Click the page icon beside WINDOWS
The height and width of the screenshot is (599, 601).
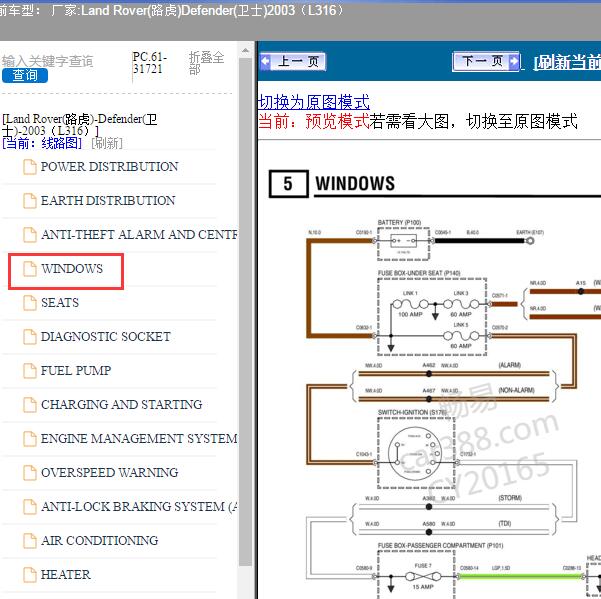click(30, 269)
